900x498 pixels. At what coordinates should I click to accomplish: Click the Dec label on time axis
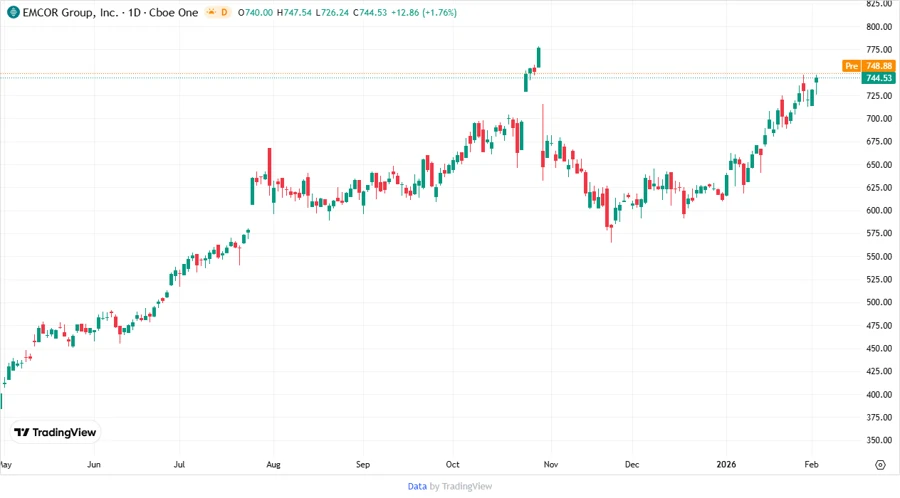point(631,464)
